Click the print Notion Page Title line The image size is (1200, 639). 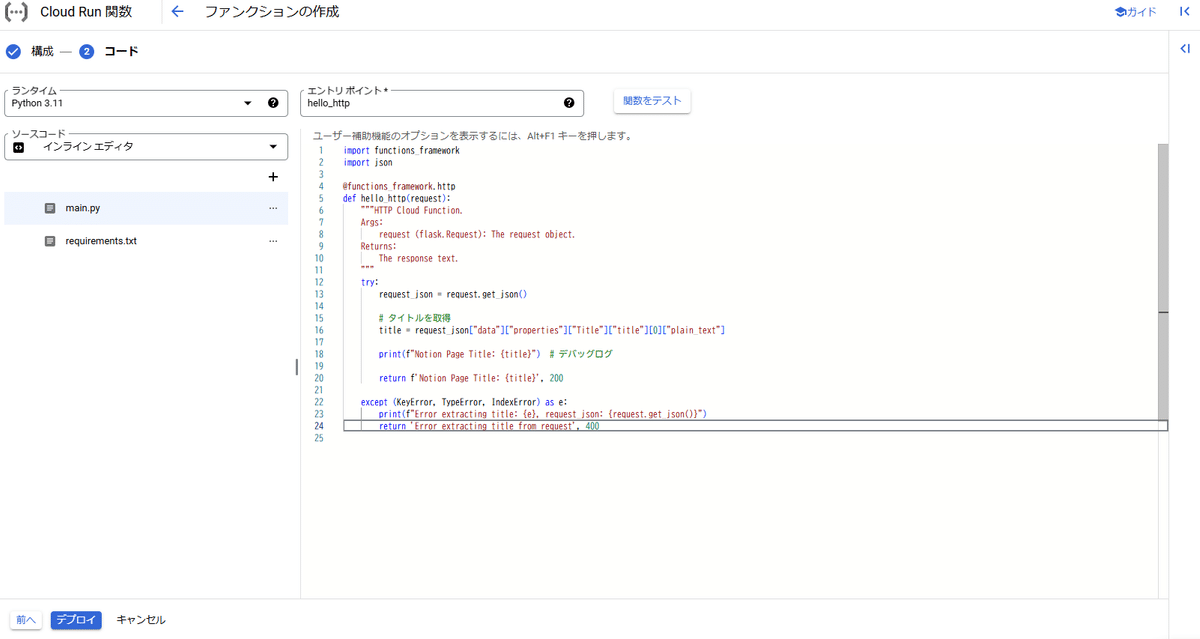pyautogui.click(x=496, y=354)
